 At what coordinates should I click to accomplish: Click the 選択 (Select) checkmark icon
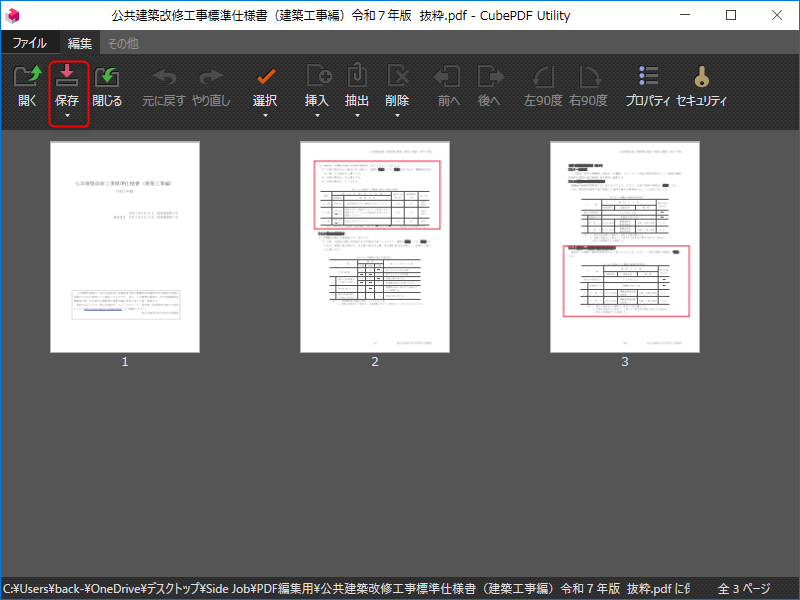(265, 78)
